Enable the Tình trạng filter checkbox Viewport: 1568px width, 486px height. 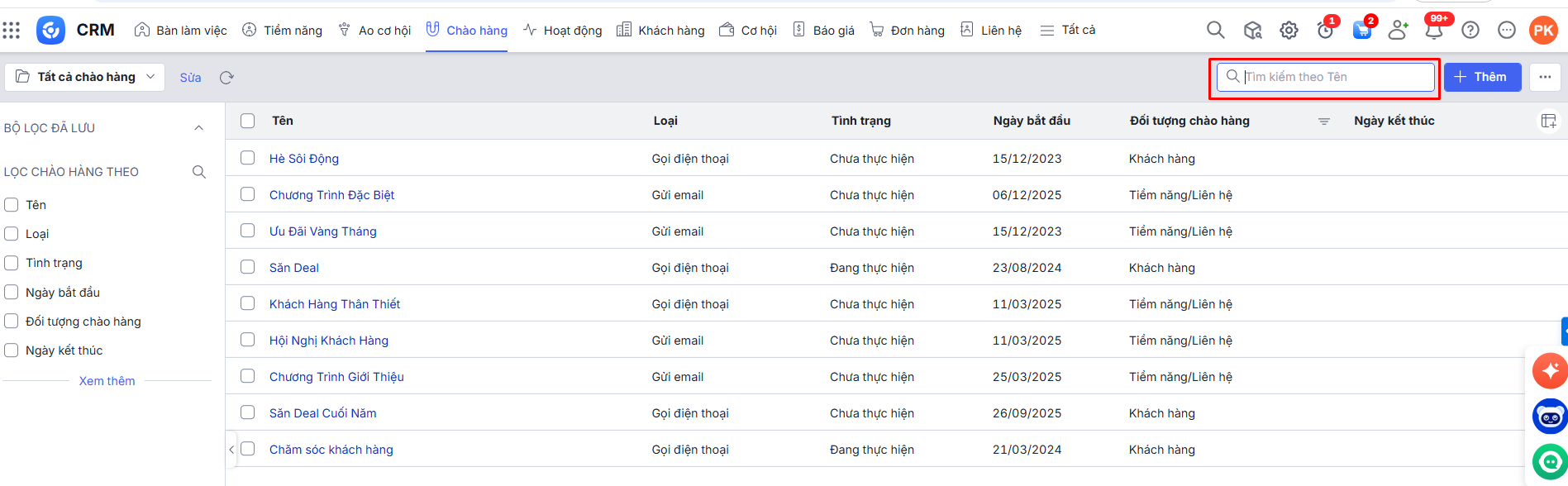click(x=12, y=263)
